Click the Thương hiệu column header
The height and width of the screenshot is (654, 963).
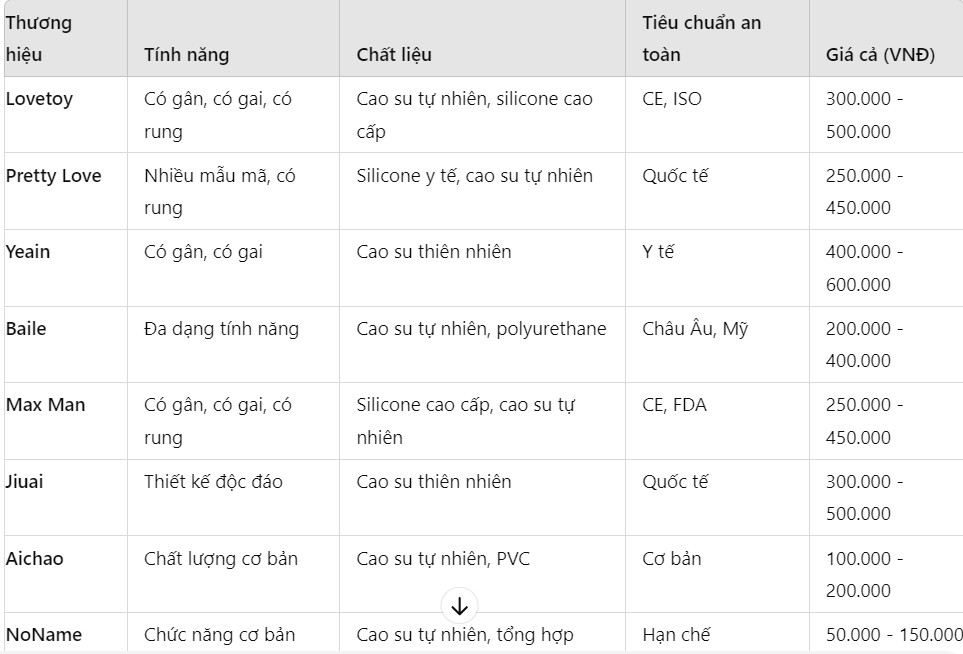tap(39, 38)
